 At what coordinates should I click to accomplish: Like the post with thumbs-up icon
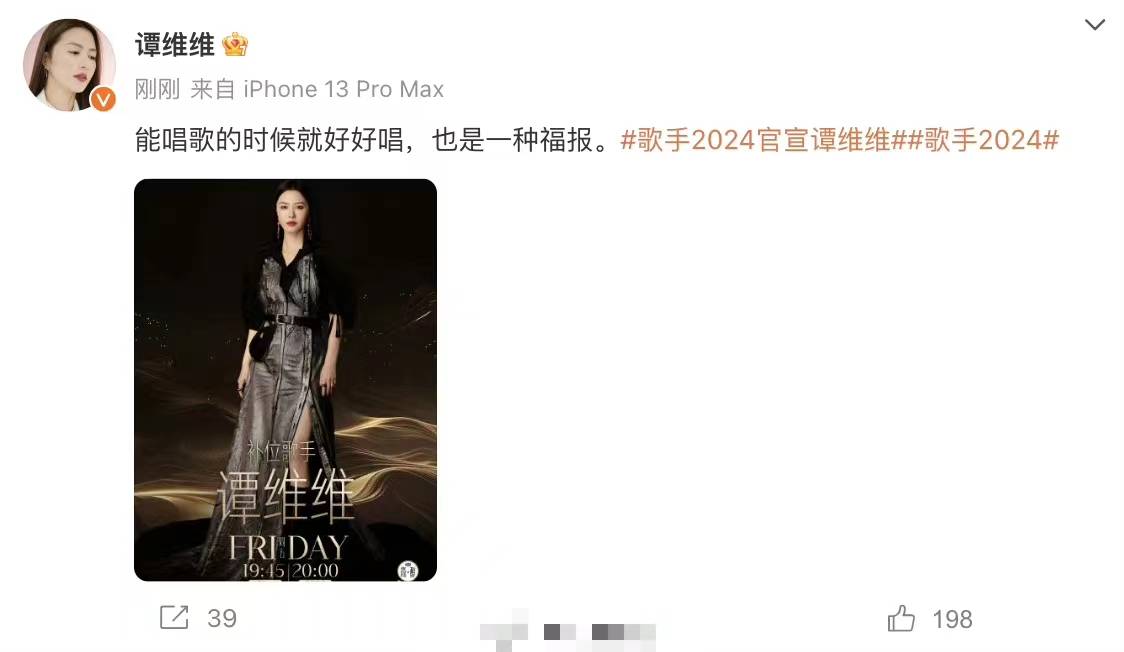[901, 618]
